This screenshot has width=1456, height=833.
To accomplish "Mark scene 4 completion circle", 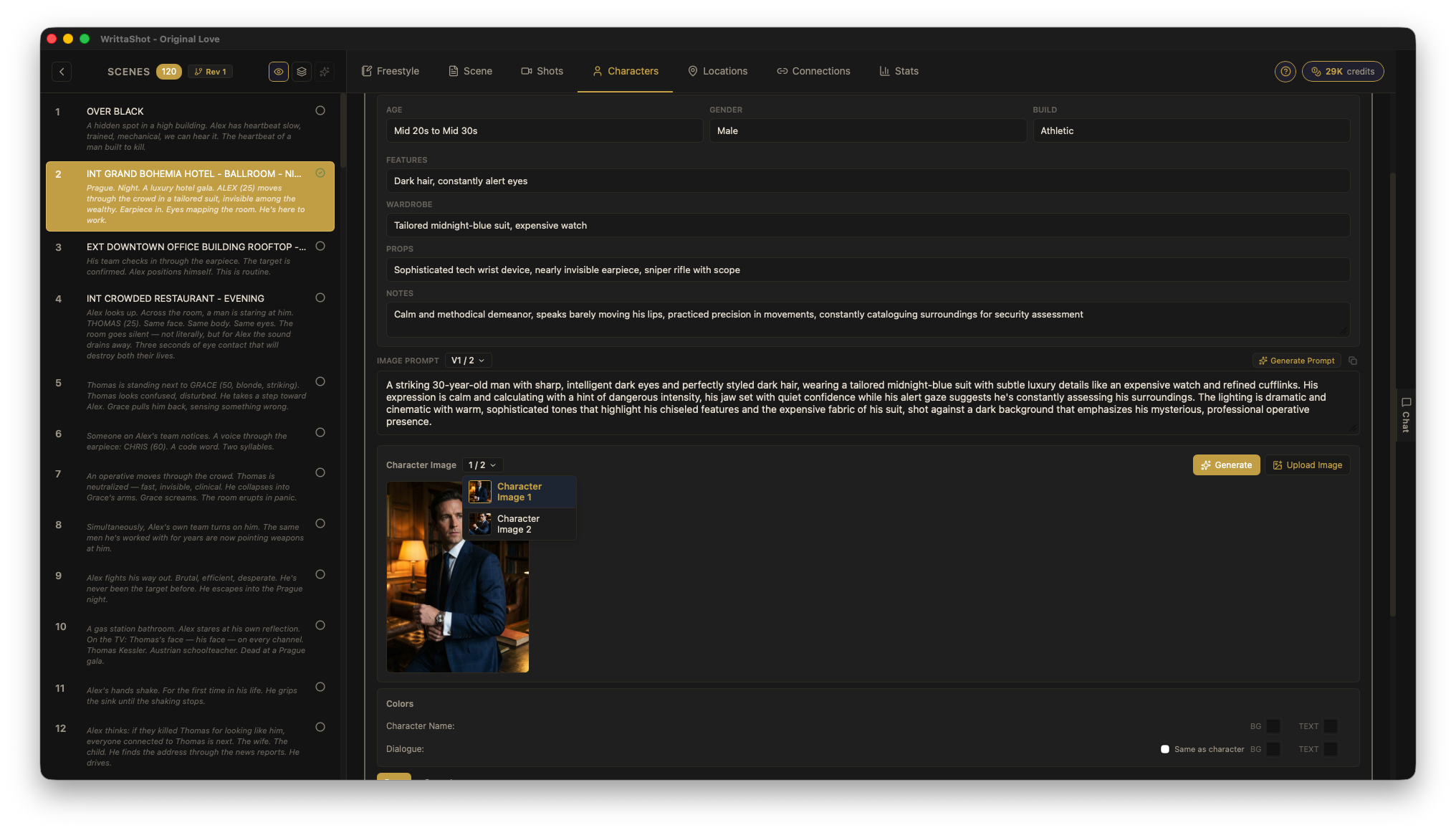I will (320, 297).
